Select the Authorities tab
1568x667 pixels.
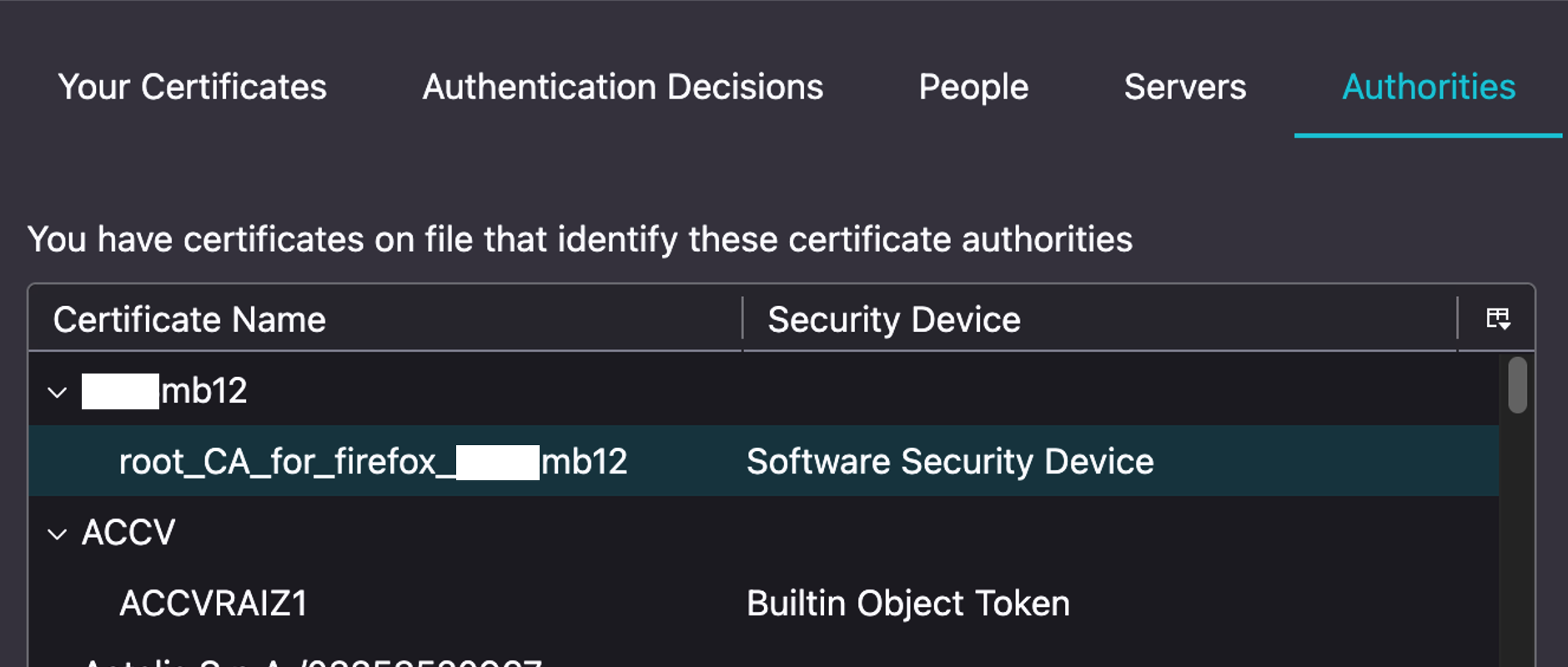[1428, 88]
